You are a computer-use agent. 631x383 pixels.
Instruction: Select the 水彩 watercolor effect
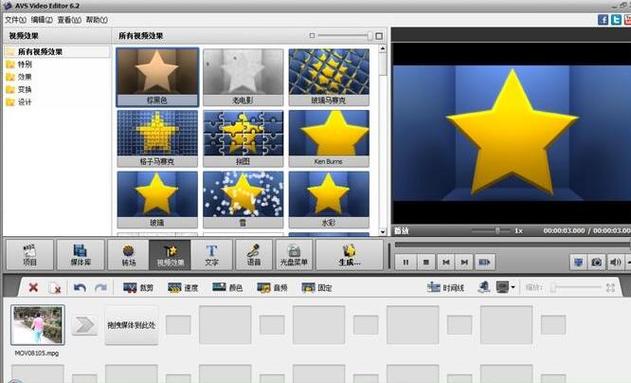pyautogui.click(x=329, y=200)
